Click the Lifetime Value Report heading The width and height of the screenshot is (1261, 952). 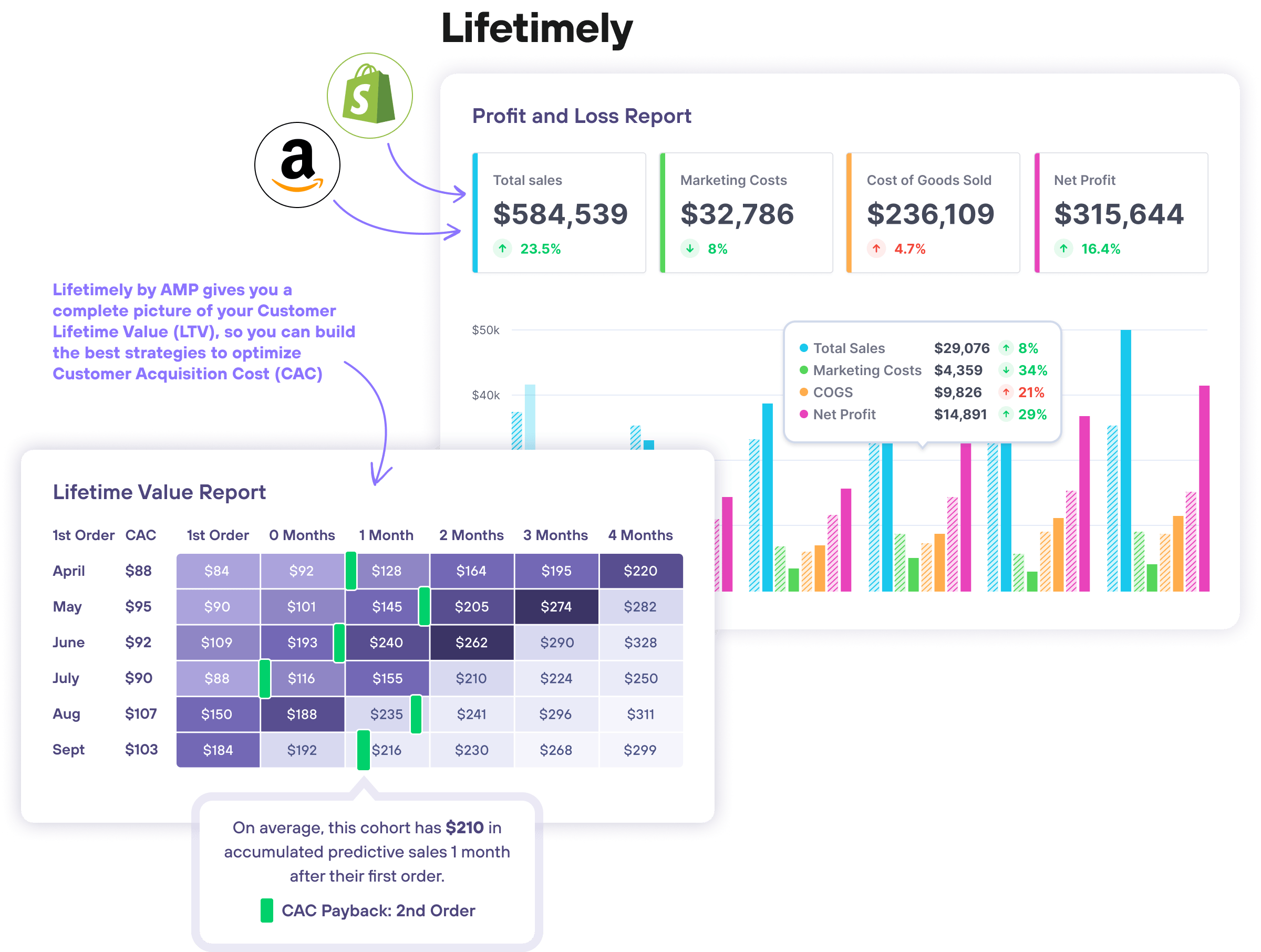[x=160, y=492]
